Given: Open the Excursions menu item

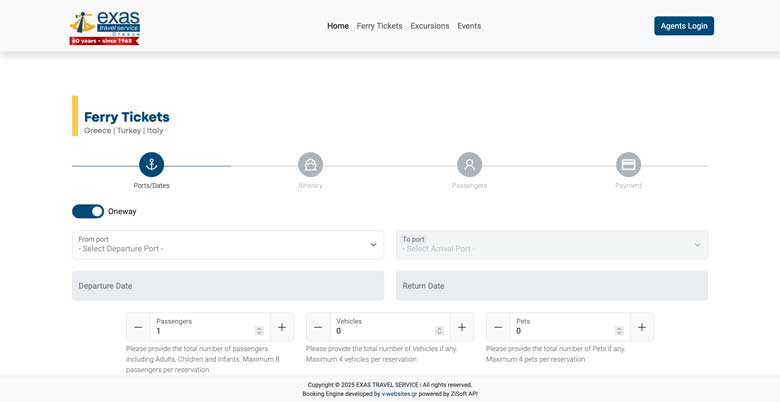Looking at the screenshot, I should (430, 26).
